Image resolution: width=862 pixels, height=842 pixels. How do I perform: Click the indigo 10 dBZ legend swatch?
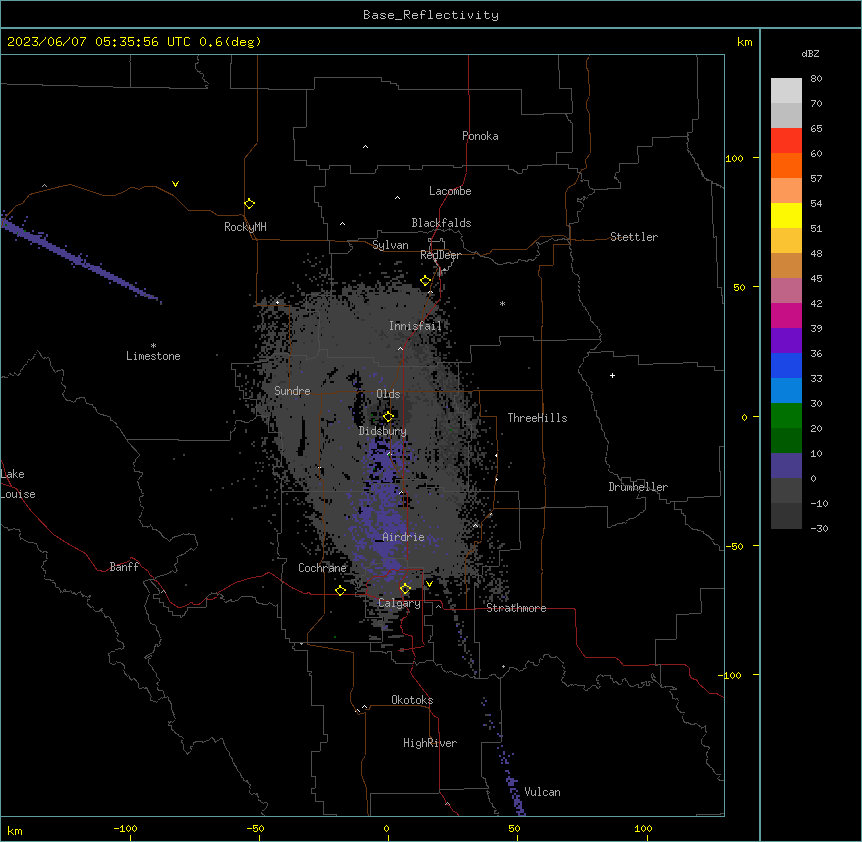pyautogui.click(x=786, y=466)
